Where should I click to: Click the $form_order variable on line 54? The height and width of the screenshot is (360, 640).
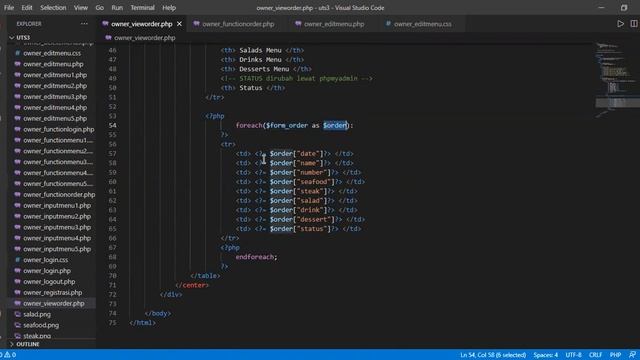(287, 125)
